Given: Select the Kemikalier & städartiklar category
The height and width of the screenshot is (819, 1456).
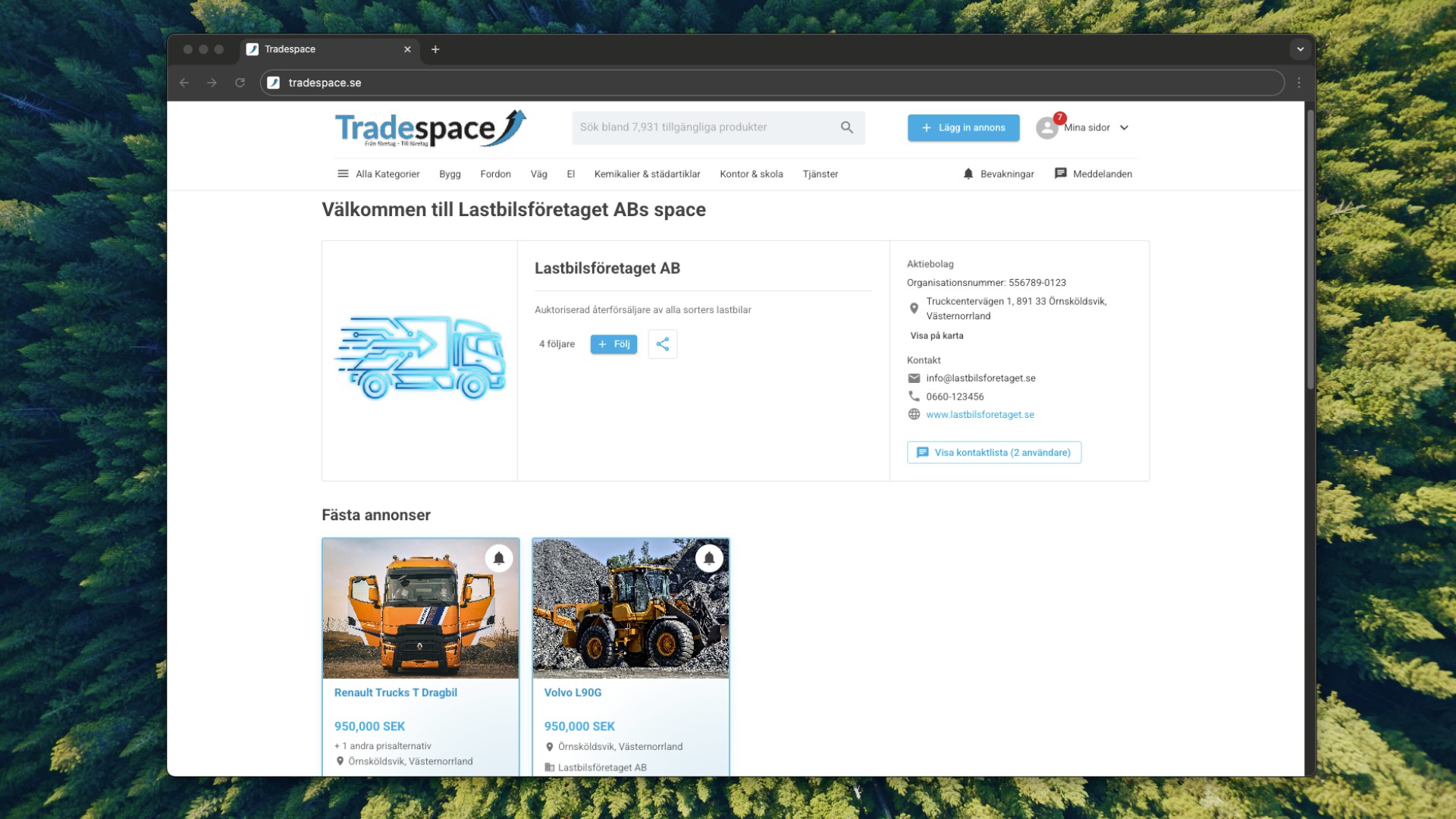Looking at the screenshot, I should pyautogui.click(x=648, y=174).
